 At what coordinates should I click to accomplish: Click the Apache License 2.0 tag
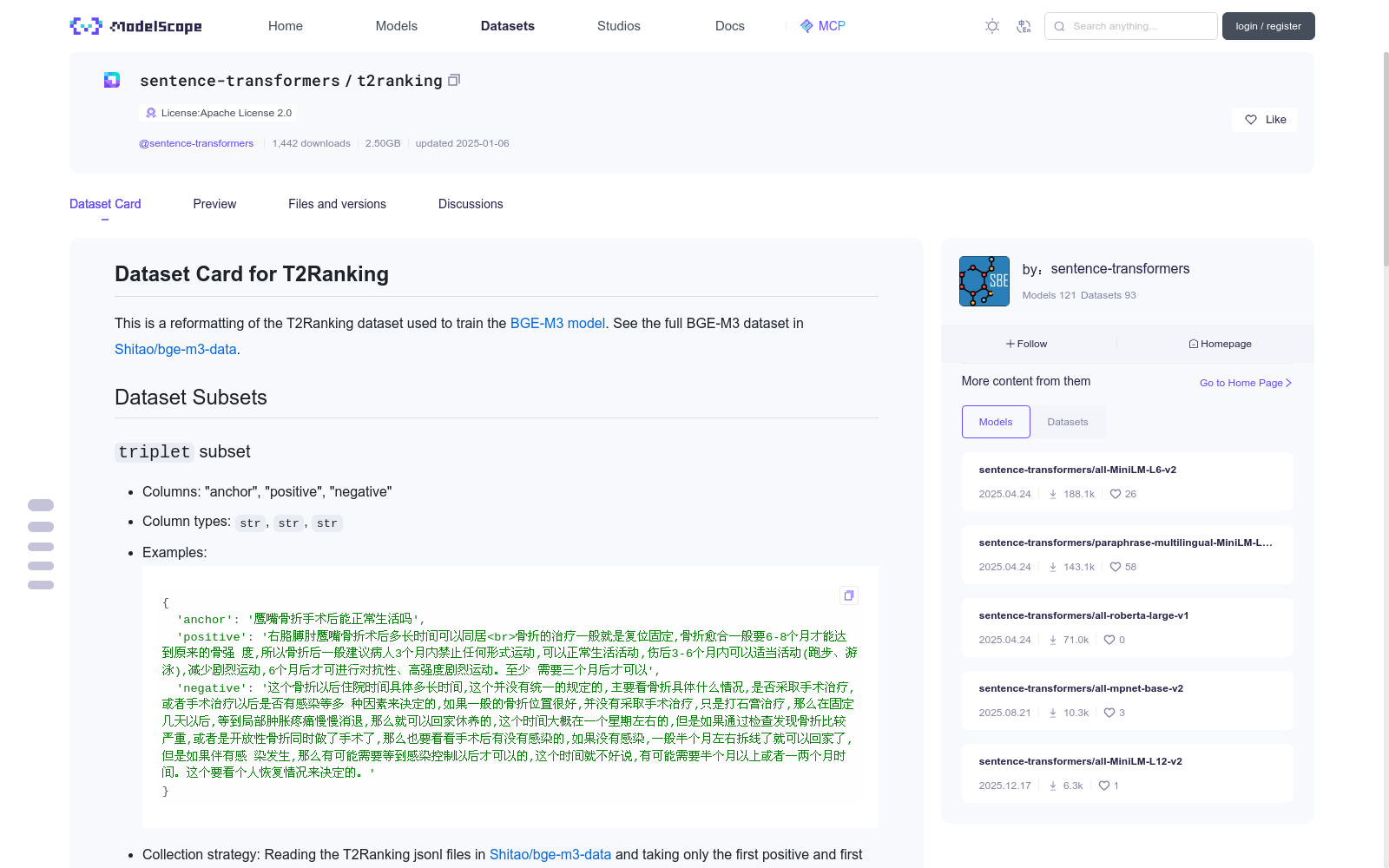coord(218,113)
